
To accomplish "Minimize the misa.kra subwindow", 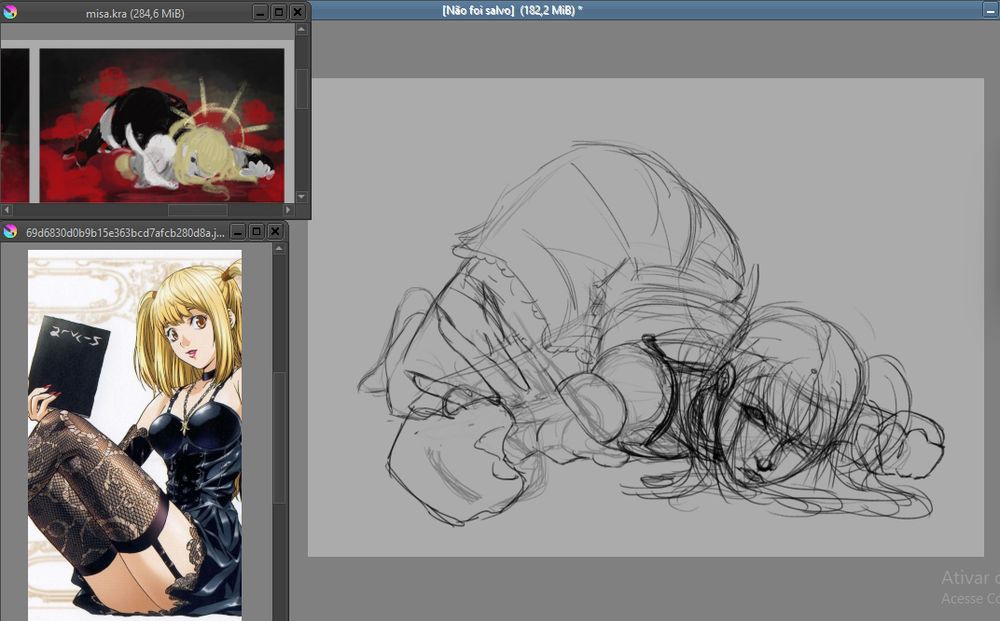I will click(x=261, y=13).
